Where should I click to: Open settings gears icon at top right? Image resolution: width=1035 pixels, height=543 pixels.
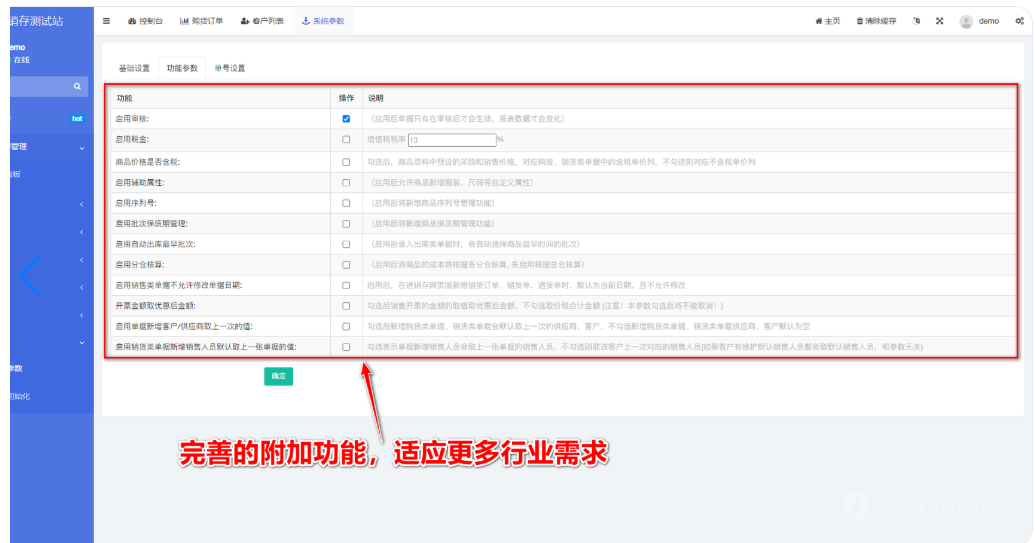coord(1019,21)
